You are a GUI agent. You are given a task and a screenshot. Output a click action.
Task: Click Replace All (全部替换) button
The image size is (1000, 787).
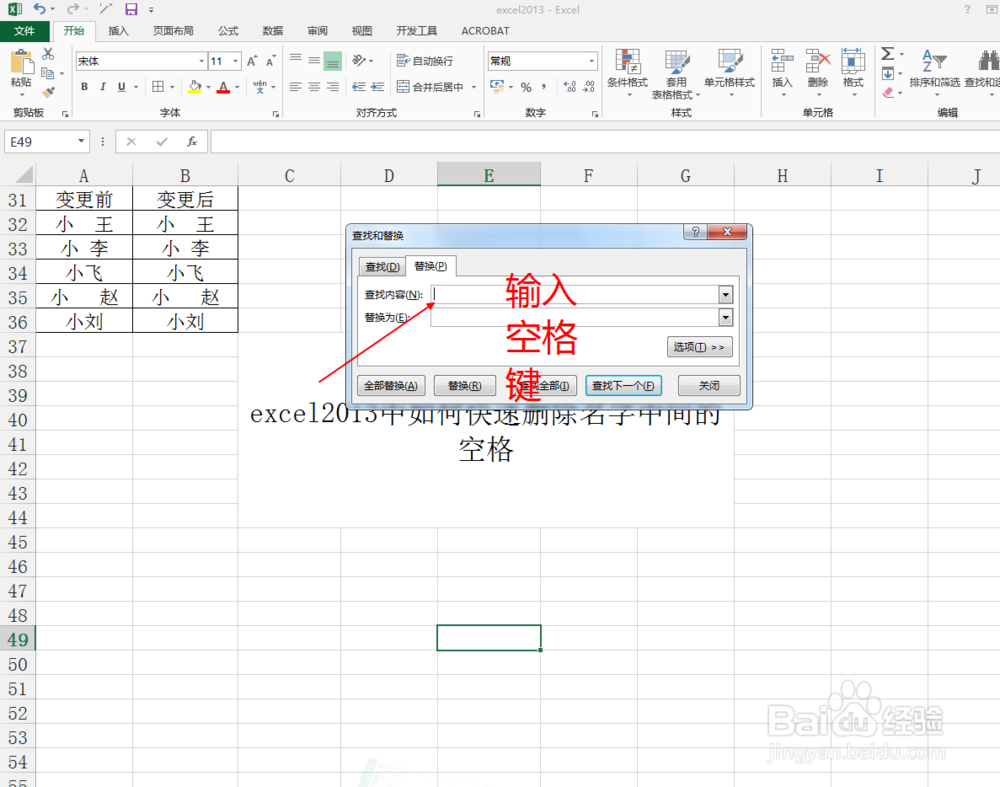[x=391, y=385]
